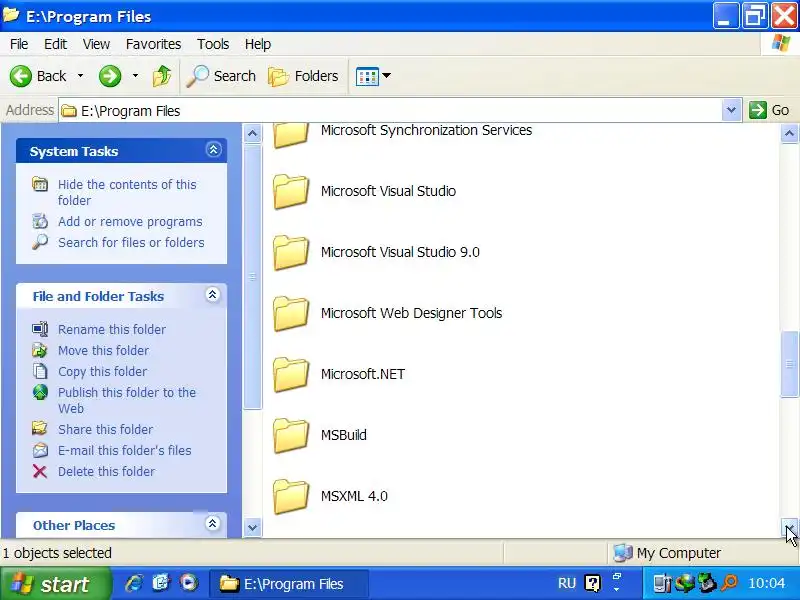The height and width of the screenshot is (600, 800).
Task: Select the Microsoft.NET folder icon
Action: tap(291, 374)
